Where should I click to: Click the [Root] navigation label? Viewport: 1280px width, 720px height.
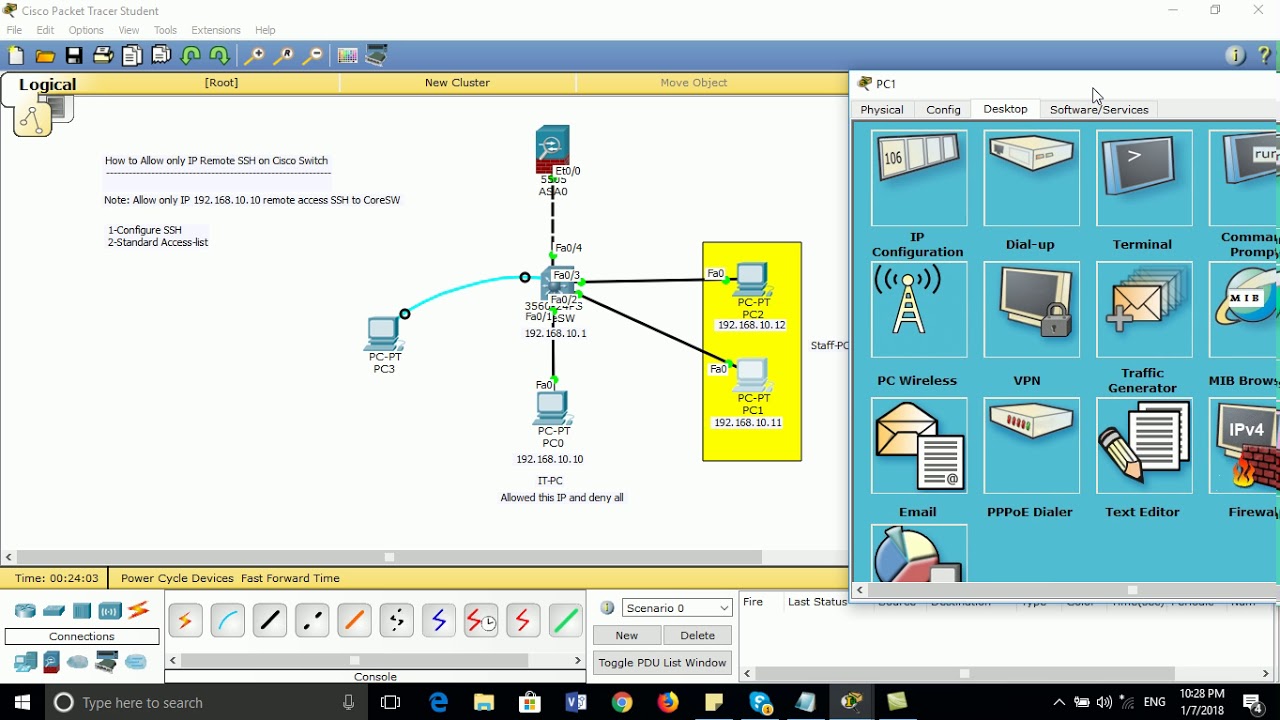point(221,83)
